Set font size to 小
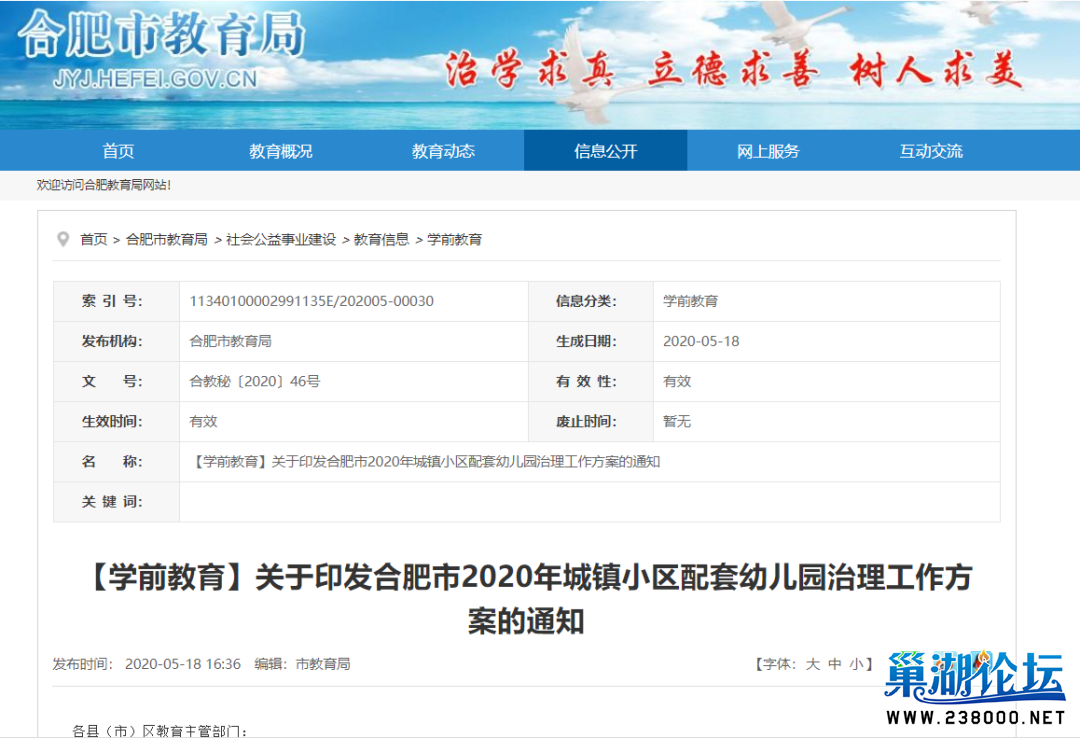Image resolution: width=1080 pixels, height=738 pixels. pyautogui.click(x=856, y=664)
